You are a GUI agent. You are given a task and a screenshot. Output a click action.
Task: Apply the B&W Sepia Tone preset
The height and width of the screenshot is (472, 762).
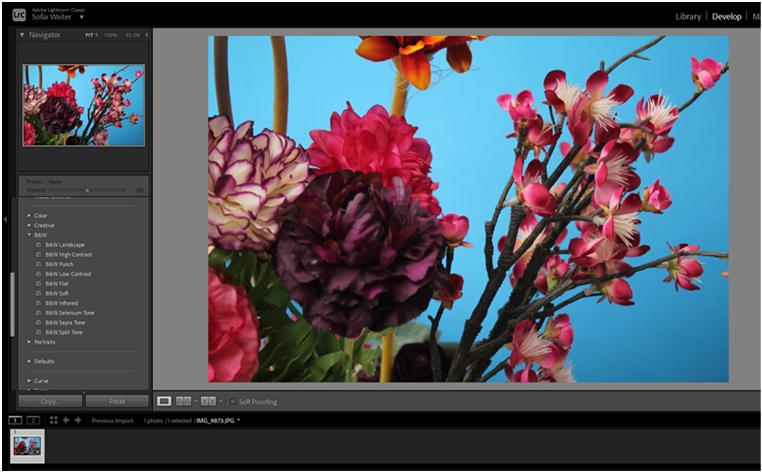(x=65, y=322)
